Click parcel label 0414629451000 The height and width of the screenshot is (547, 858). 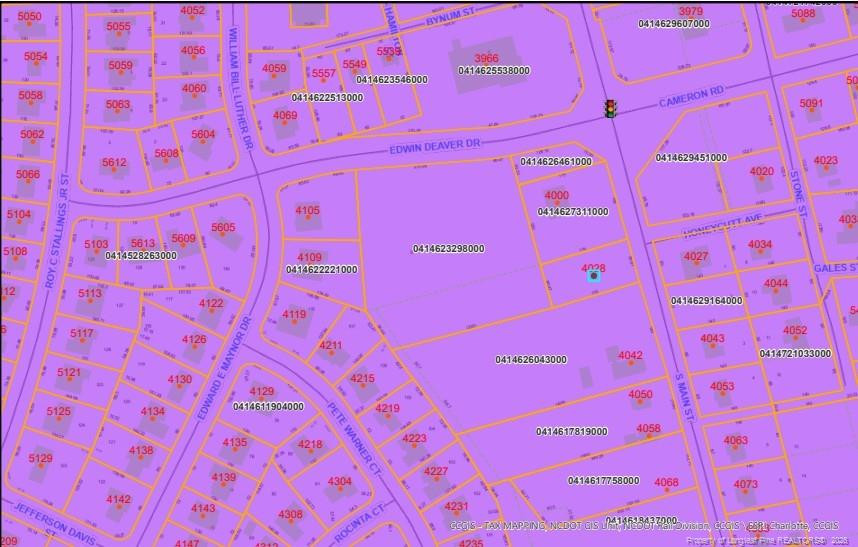691,158
